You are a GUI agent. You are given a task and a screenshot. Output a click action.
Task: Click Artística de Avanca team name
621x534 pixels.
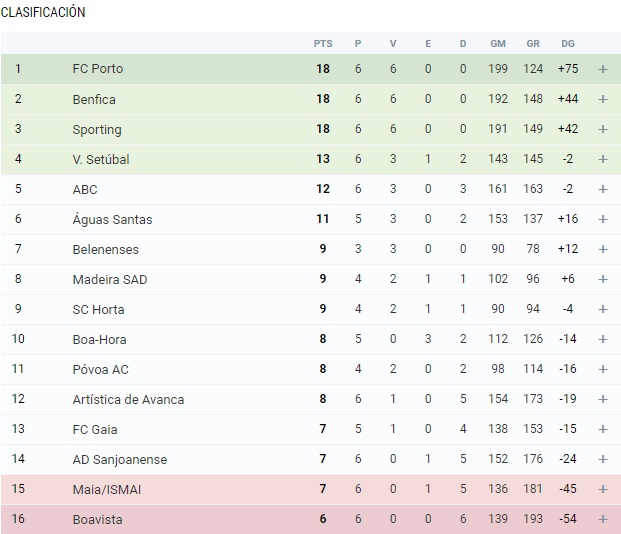coord(128,399)
